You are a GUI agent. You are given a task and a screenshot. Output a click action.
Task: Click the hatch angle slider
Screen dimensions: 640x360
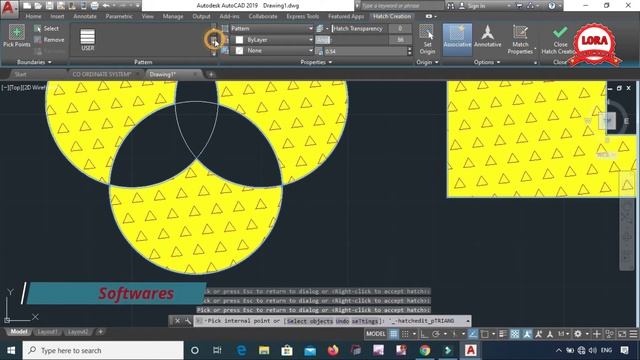(352, 40)
